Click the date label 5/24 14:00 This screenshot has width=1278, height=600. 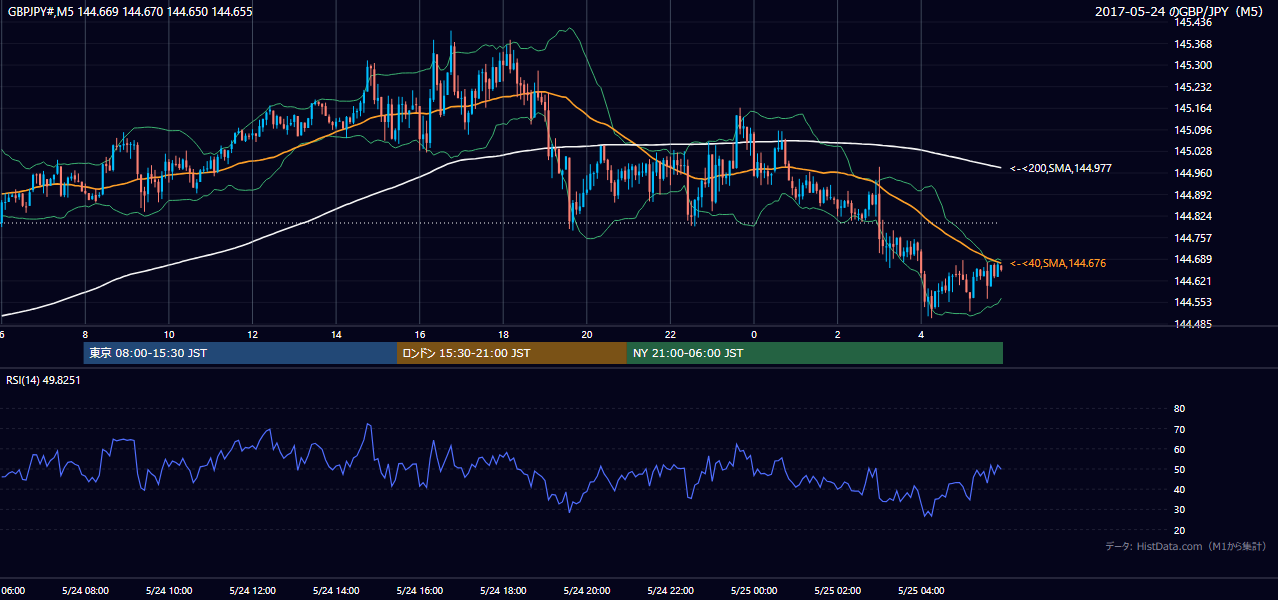point(337,591)
